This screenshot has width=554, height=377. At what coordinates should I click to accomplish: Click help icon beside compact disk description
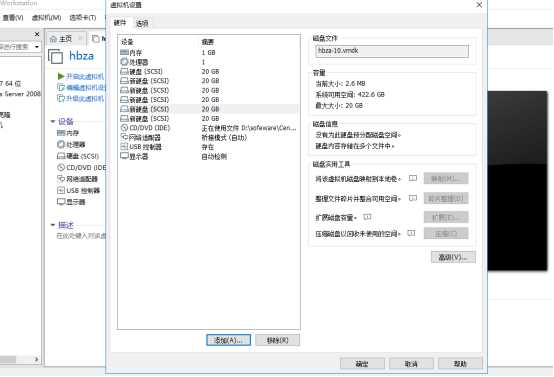(x=411, y=233)
